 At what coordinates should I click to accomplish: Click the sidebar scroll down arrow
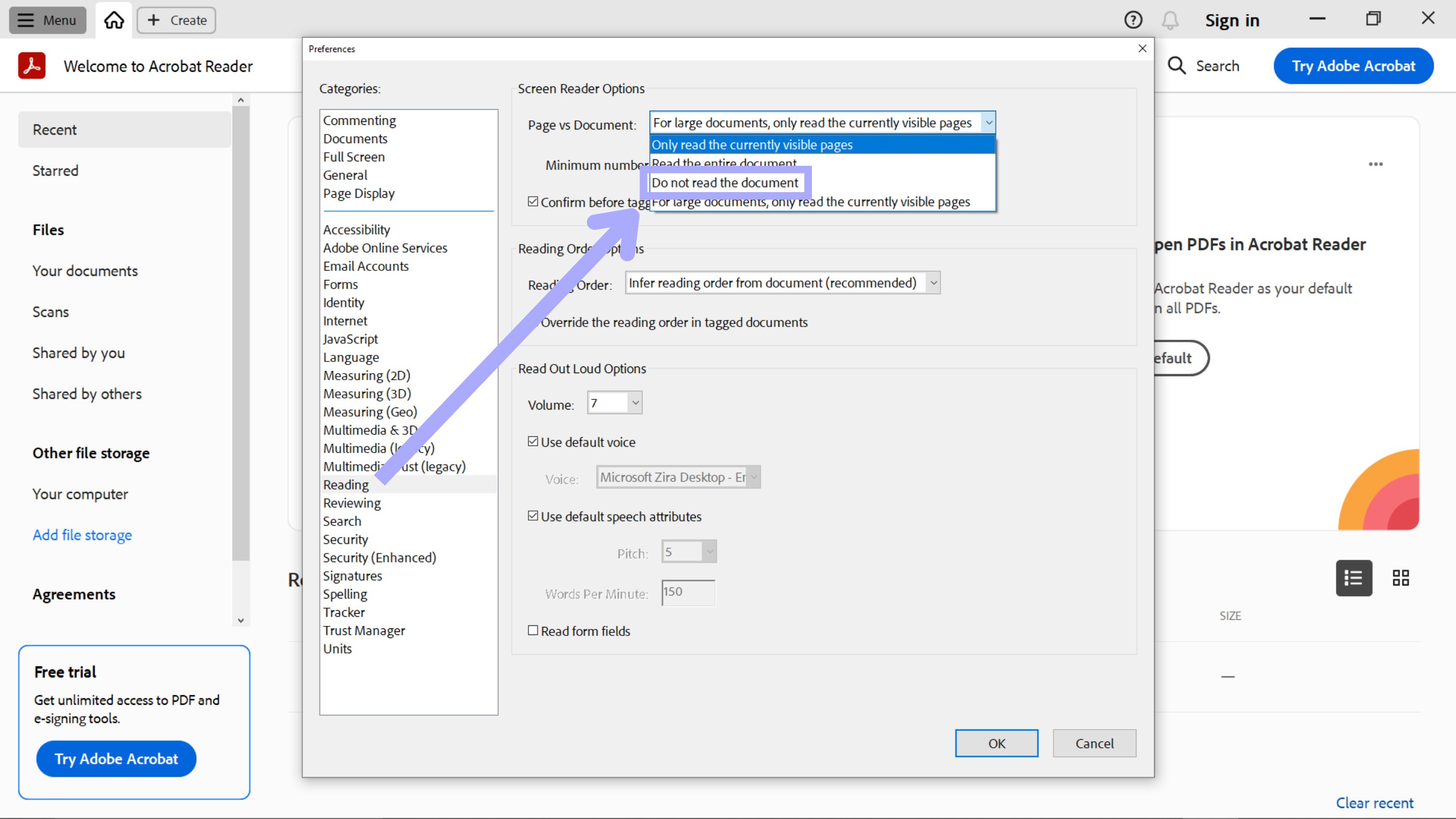pos(241,620)
